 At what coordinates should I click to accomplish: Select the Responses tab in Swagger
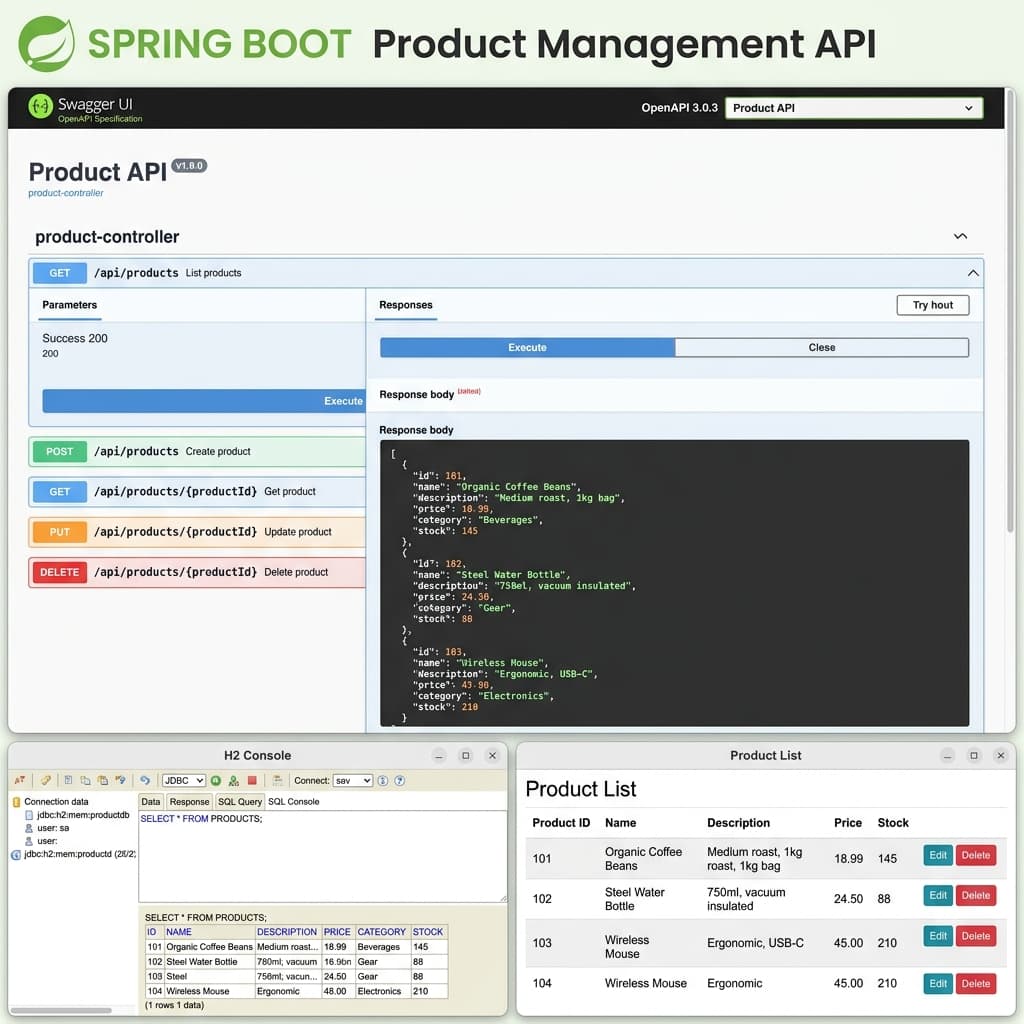coord(406,305)
